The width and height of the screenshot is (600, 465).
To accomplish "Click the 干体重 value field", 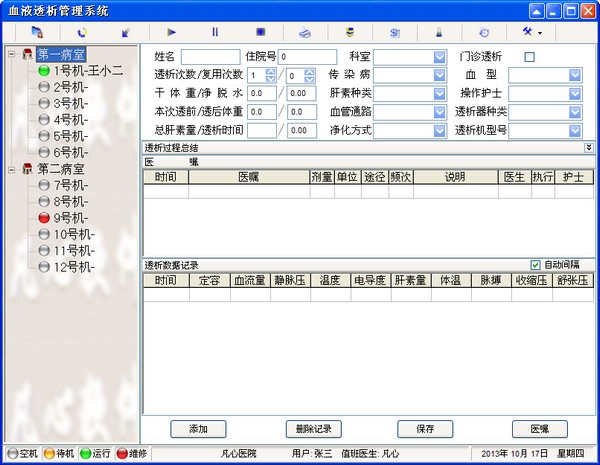I will [x=262, y=93].
